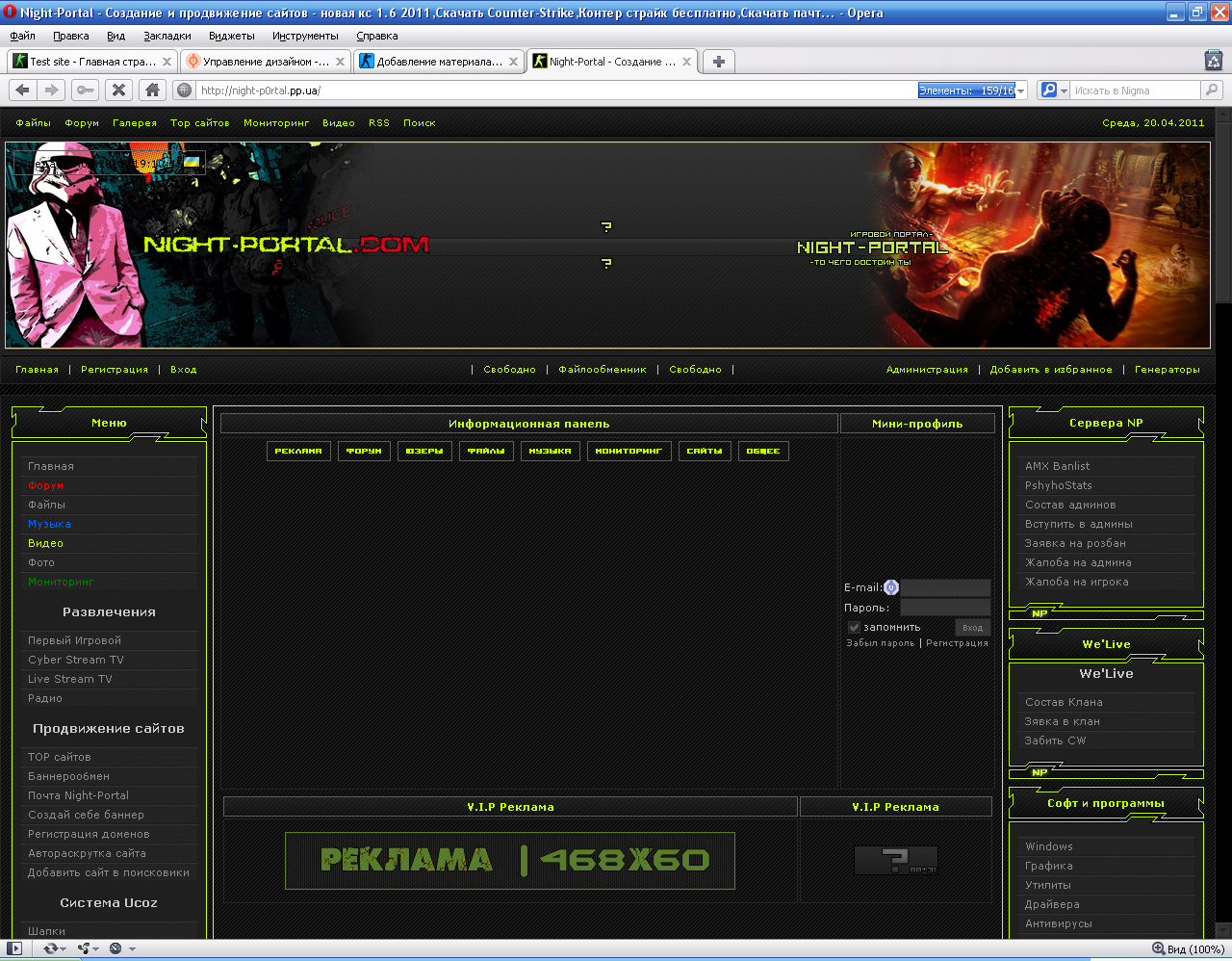Image resolution: width=1232 pixels, height=961 pixels.
Task: Toggle the 'запомнить' checkbox
Action: click(x=854, y=627)
